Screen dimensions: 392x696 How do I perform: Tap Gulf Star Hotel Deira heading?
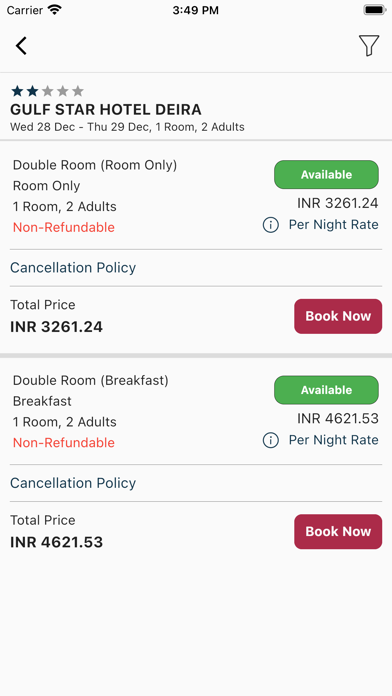(106, 109)
